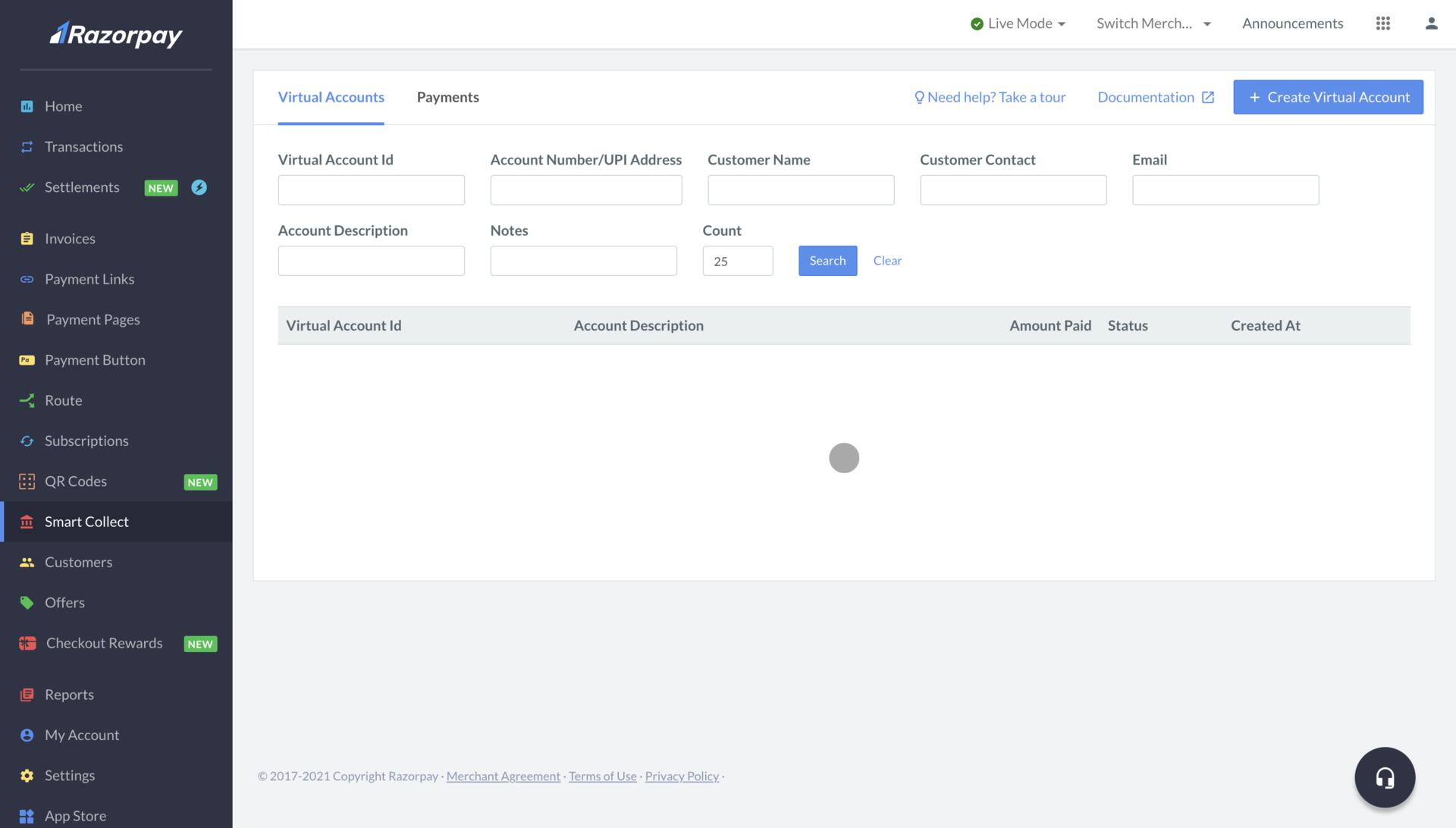Click the App Store grid icon
The image size is (1456, 828).
pyautogui.click(x=27, y=816)
